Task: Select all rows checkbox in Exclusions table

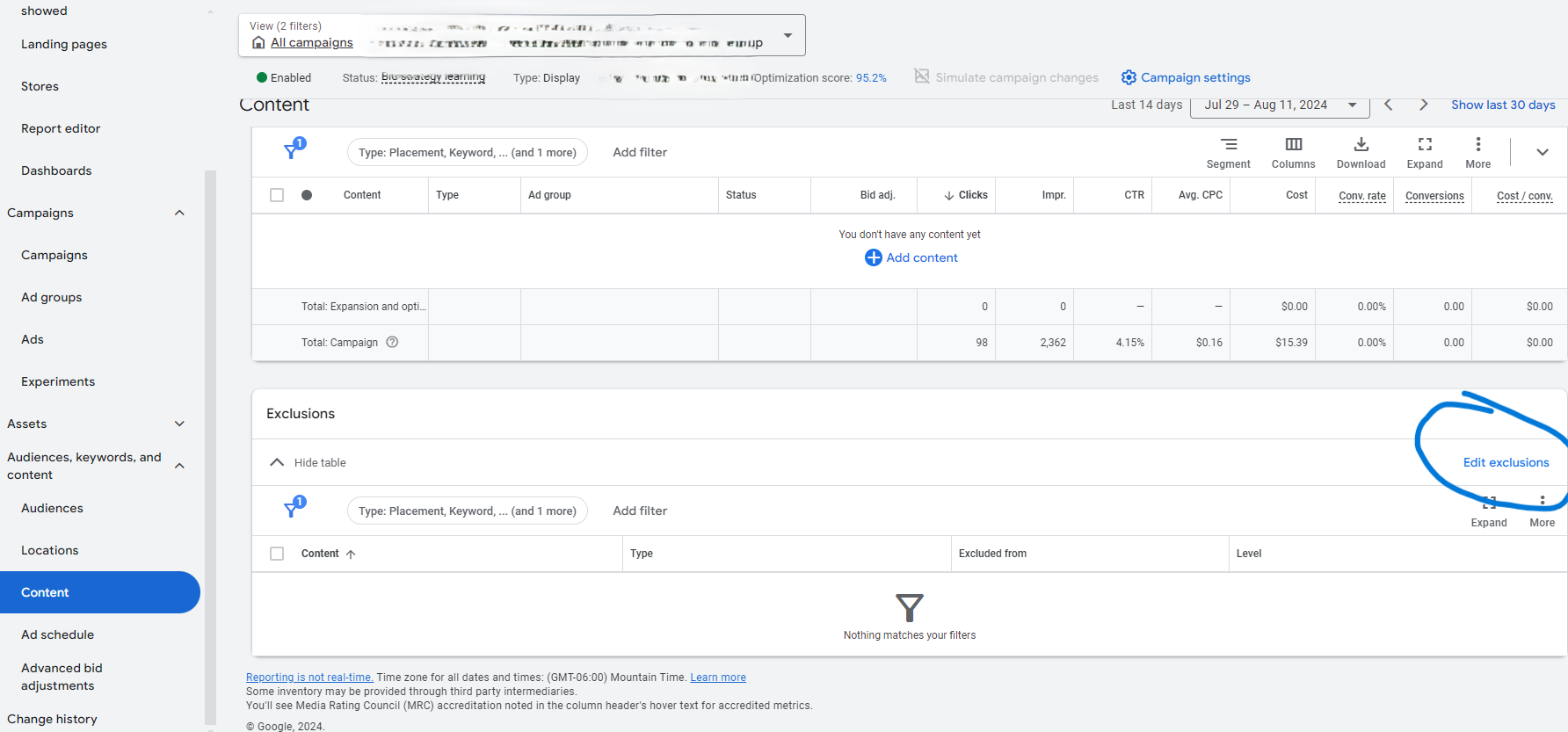Action: [277, 554]
